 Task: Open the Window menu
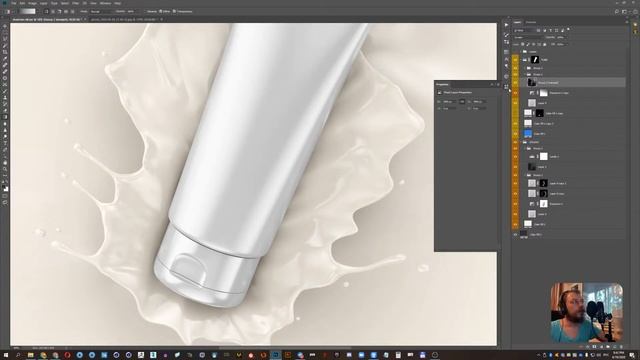coord(105,3)
